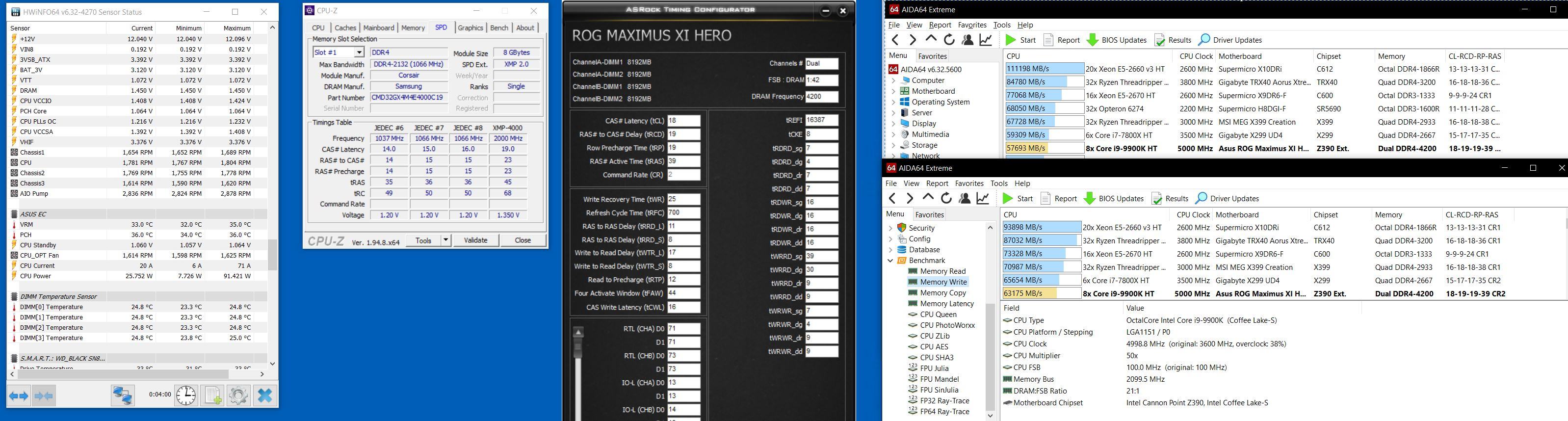
Task: Click Forward arrow in lower AIDA64 toolbar
Action: click(x=910, y=198)
